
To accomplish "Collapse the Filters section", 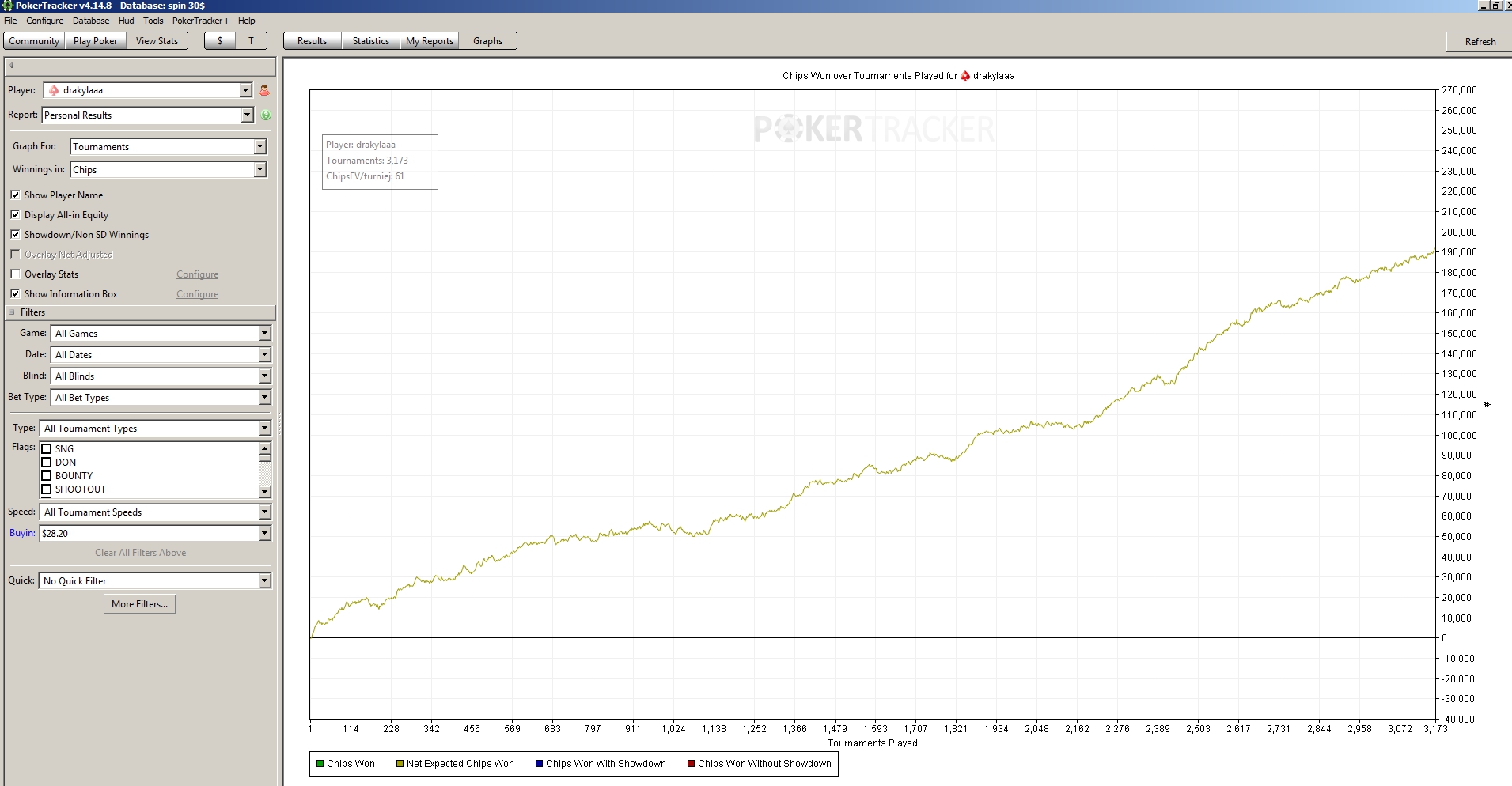I will point(12,312).
